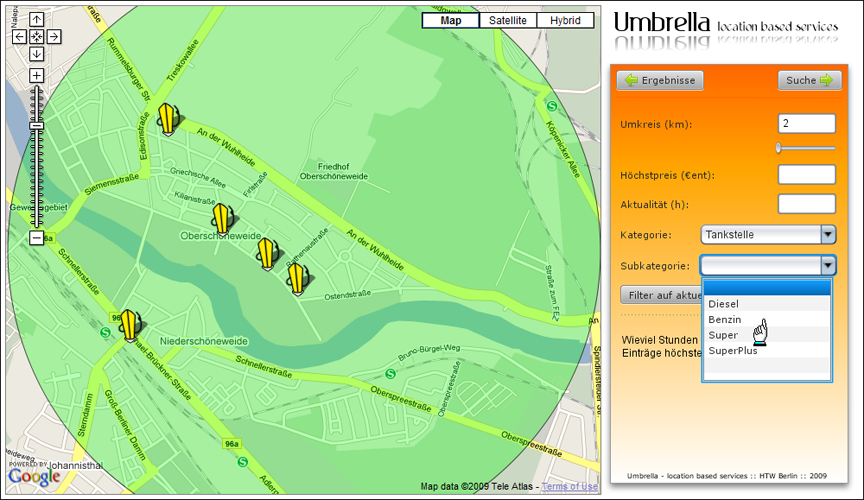Viewport: 864px width, 500px height.
Task: Return to last map result center button
Action: (x=36, y=37)
